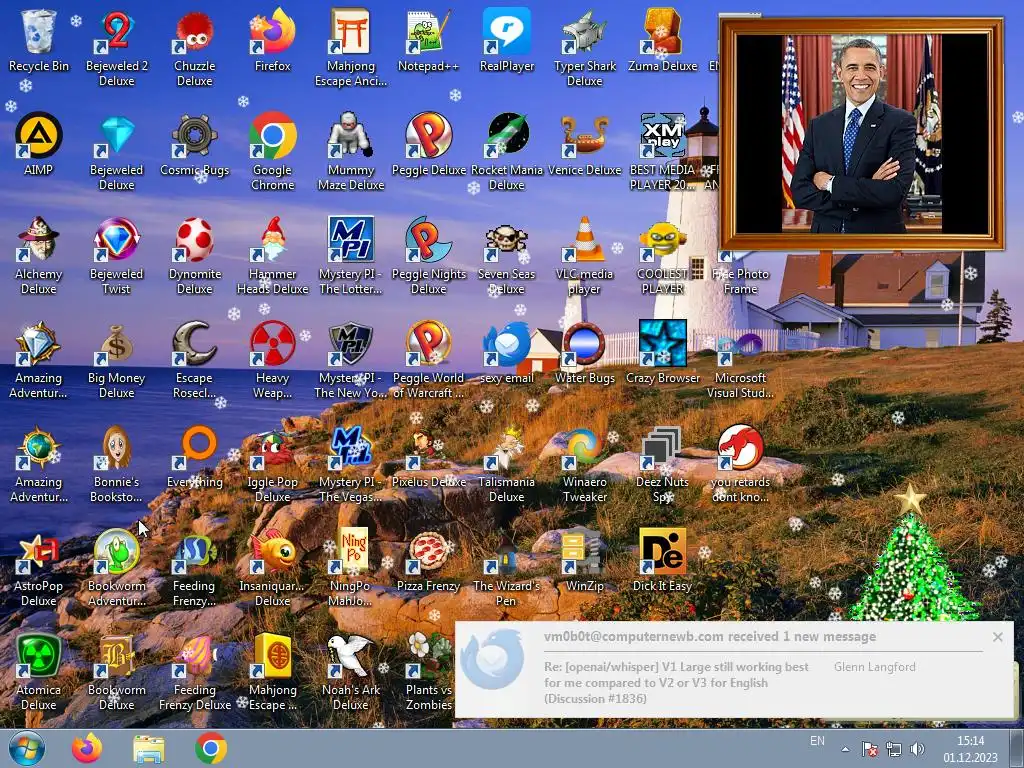Open Notepad++ desktop shortcut
1024x768 pixels.
428,40
